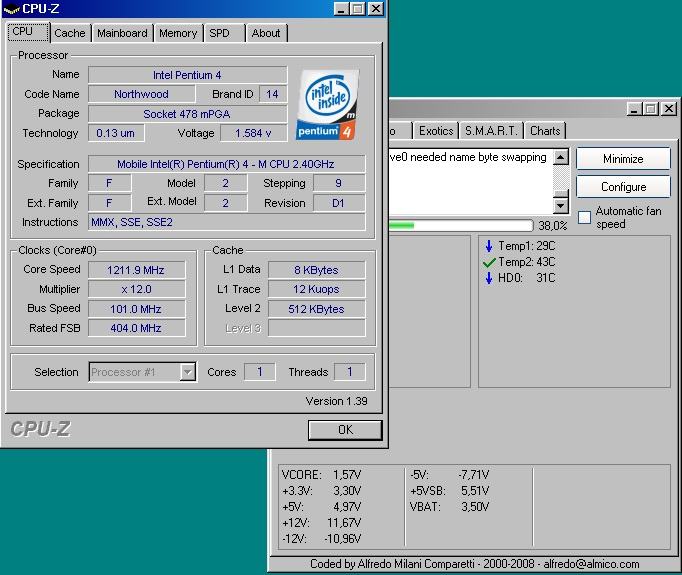Viewport: 682px width, 575px height.
Task: Click the Instructions field MMX, SSE, SSE2
Action: pyautogui.click(x=226, y=222)
